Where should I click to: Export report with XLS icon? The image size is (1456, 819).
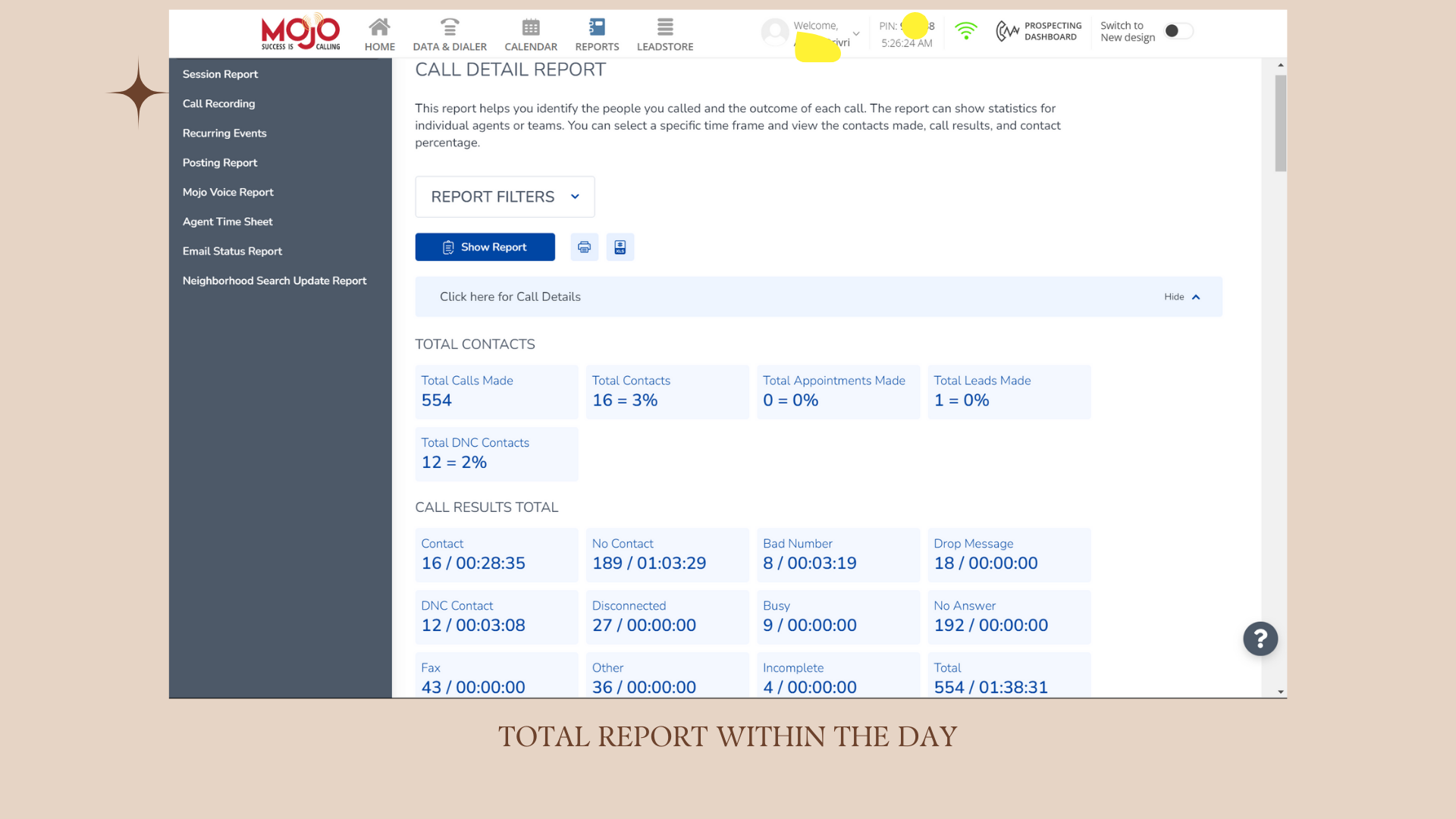(620, 247)
